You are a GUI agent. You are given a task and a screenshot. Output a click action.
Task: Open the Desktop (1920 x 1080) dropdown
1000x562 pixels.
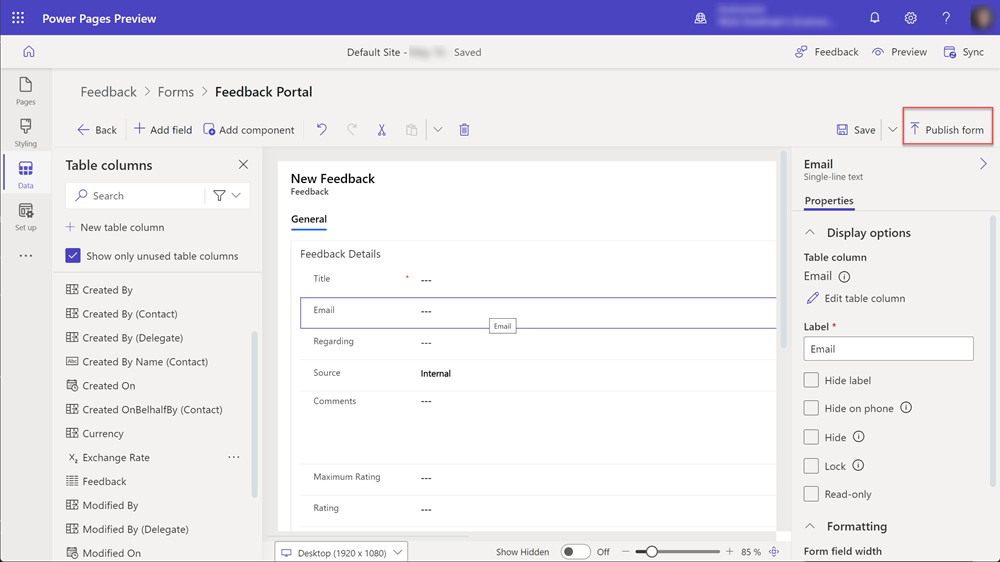tap(341, 552)
